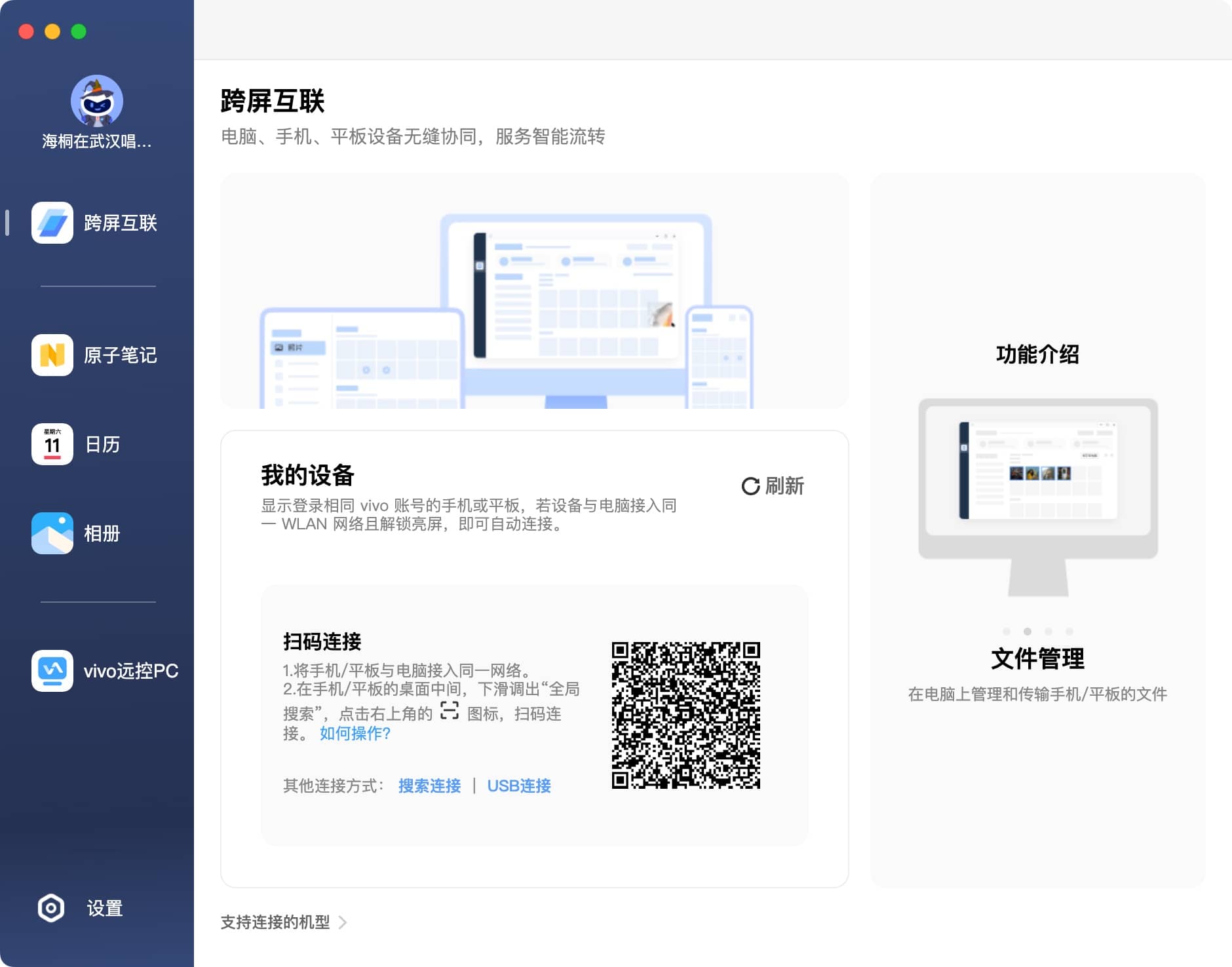The width and height of the screenshot is (1232, 967).
Task: Click the 文件管理 monitor illustration
Action: point(1038,497)
